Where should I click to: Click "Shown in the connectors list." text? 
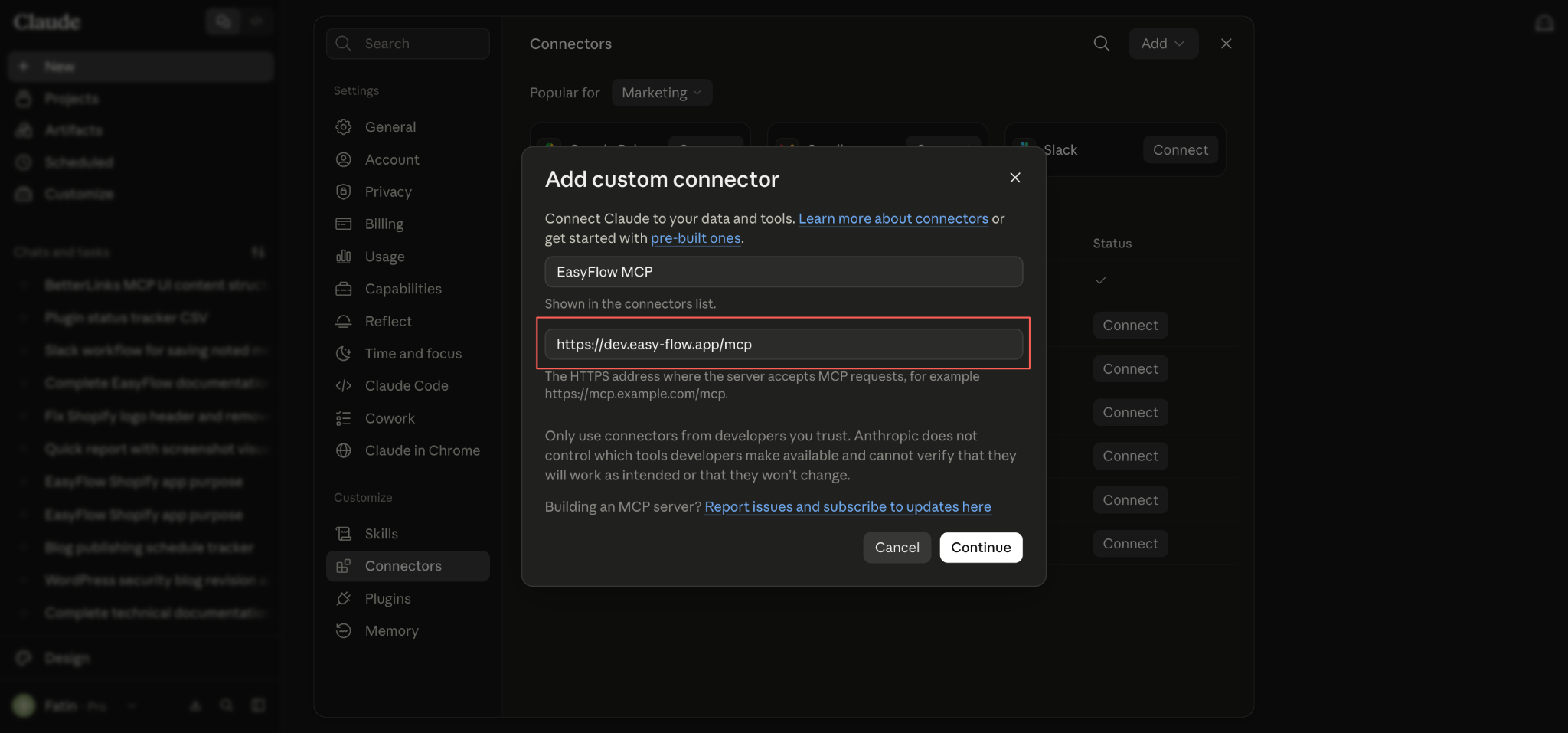630,303
